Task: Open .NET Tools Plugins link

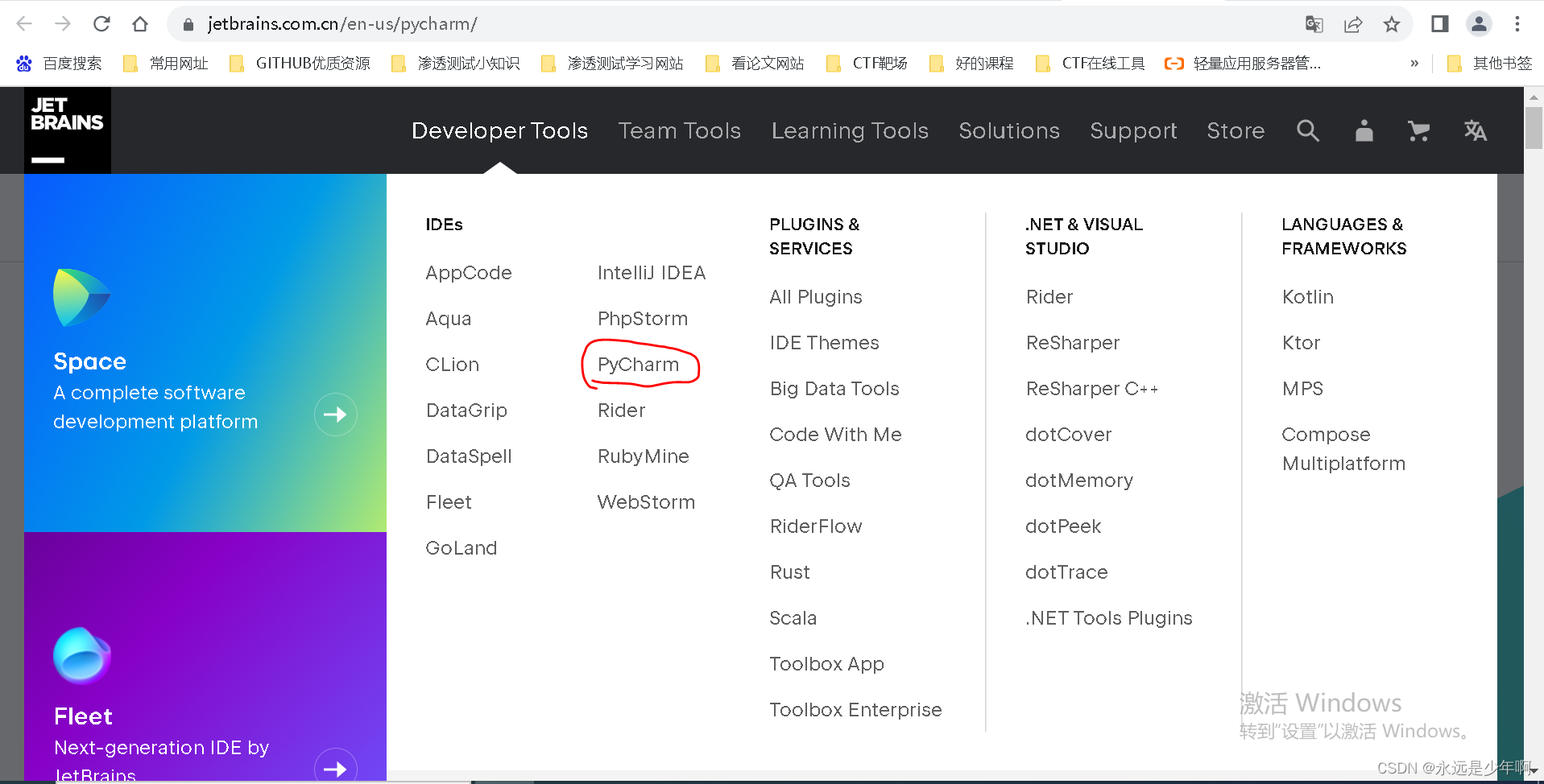Action: point(1108,618)
